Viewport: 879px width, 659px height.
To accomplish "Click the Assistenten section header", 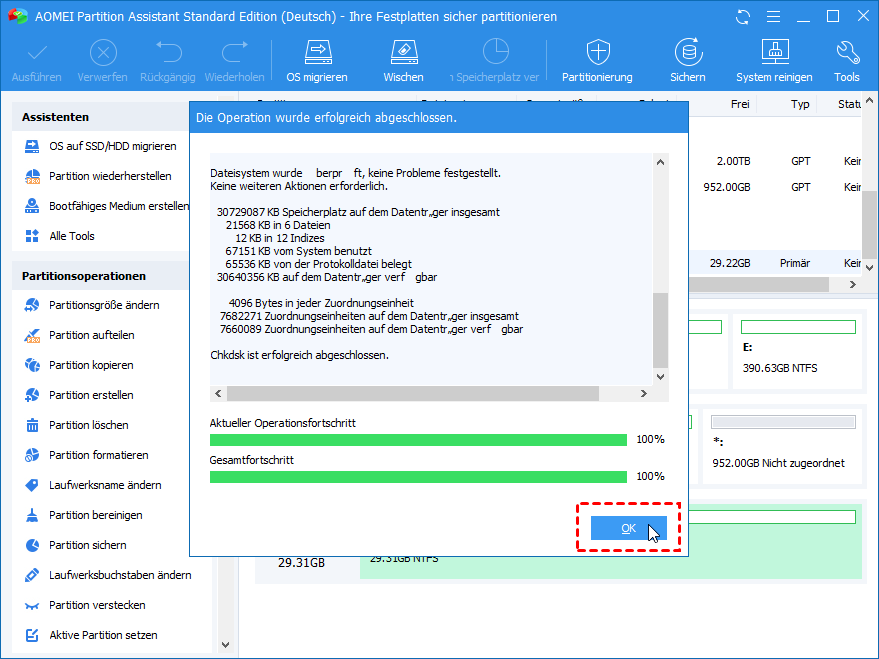I will tap(100, 117).
